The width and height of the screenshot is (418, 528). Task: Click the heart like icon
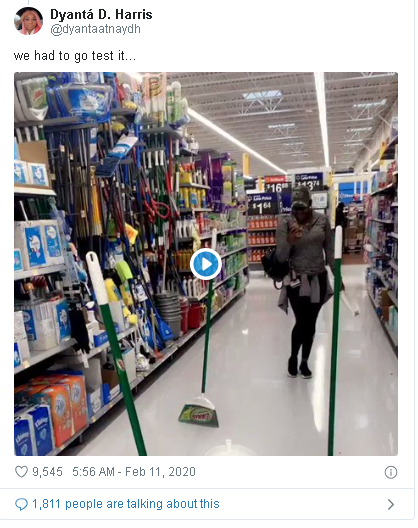point(21,472)
